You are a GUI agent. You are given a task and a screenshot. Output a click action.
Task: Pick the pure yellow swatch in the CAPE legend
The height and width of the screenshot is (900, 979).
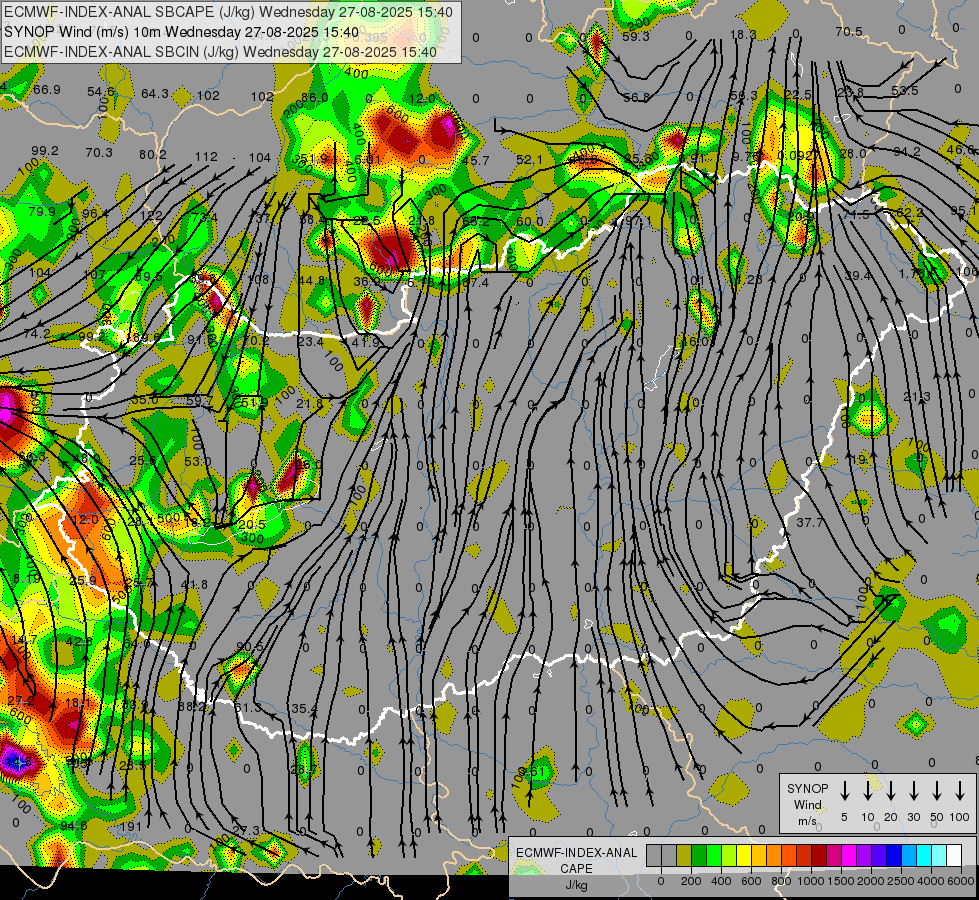(744, 855)
